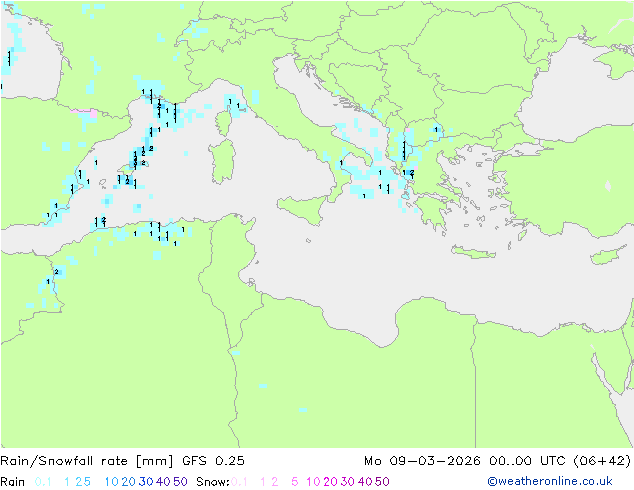Select the rain legend value 50
Screen dimensions: 634x490
[180, 482]
